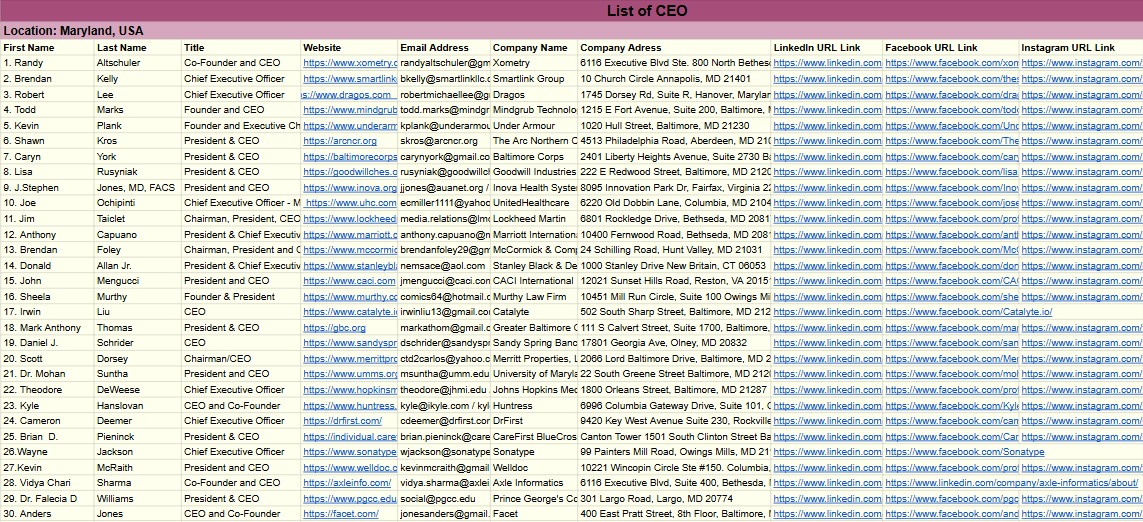Image resolution: width=1143 pixels, height=522 pixels.
Task: Open Axle Informatics LinkedIn company about link
Action: tap(1011, 483)
